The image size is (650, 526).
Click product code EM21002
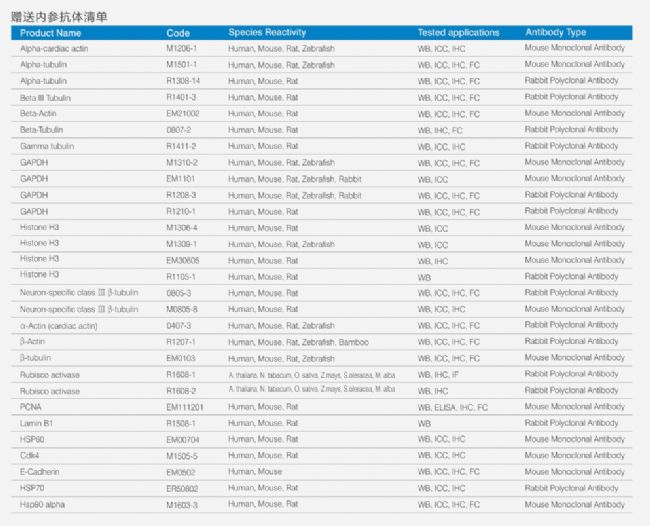[184, 114]
